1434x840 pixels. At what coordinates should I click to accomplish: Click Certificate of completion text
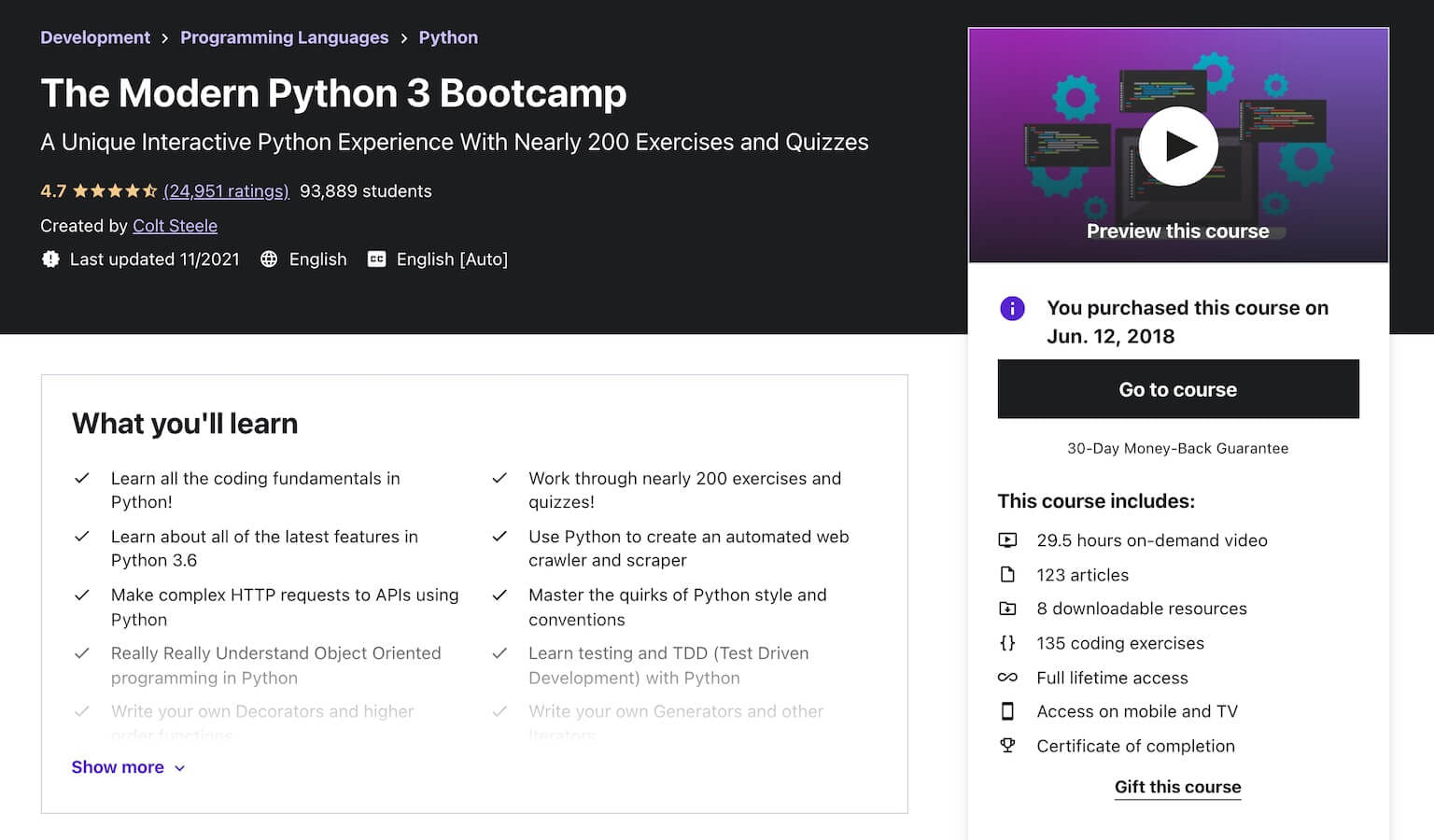click(1135, 746)
